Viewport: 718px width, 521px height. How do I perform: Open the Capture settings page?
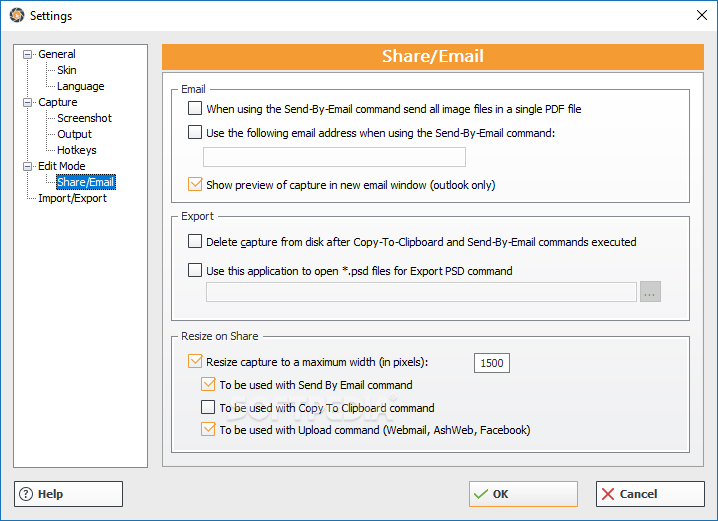[x=58, y=102]
